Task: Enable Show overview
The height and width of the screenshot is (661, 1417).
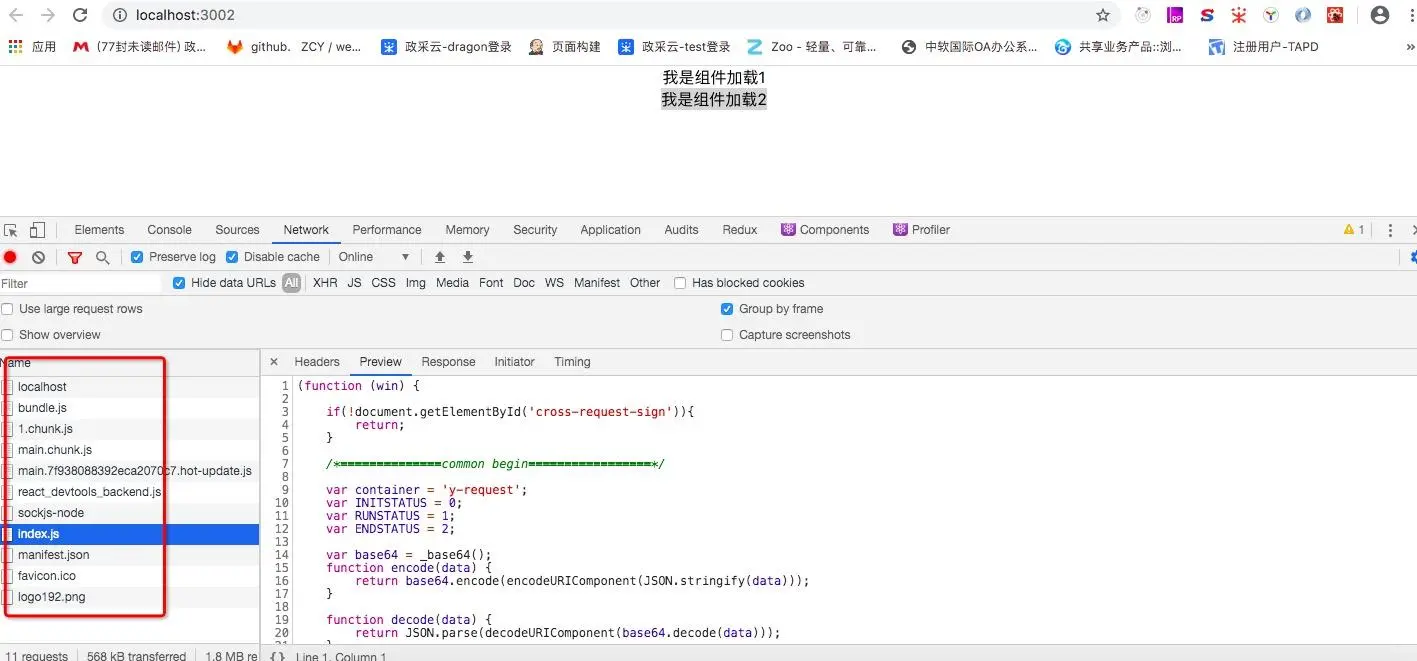Action: (8, 335)
